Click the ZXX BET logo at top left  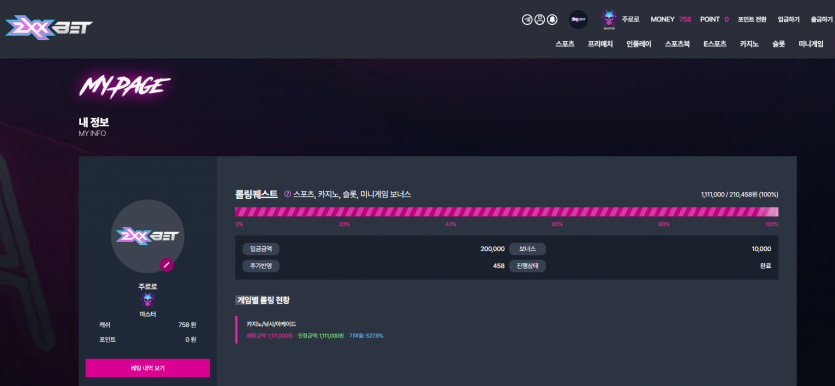click(49, 27)
